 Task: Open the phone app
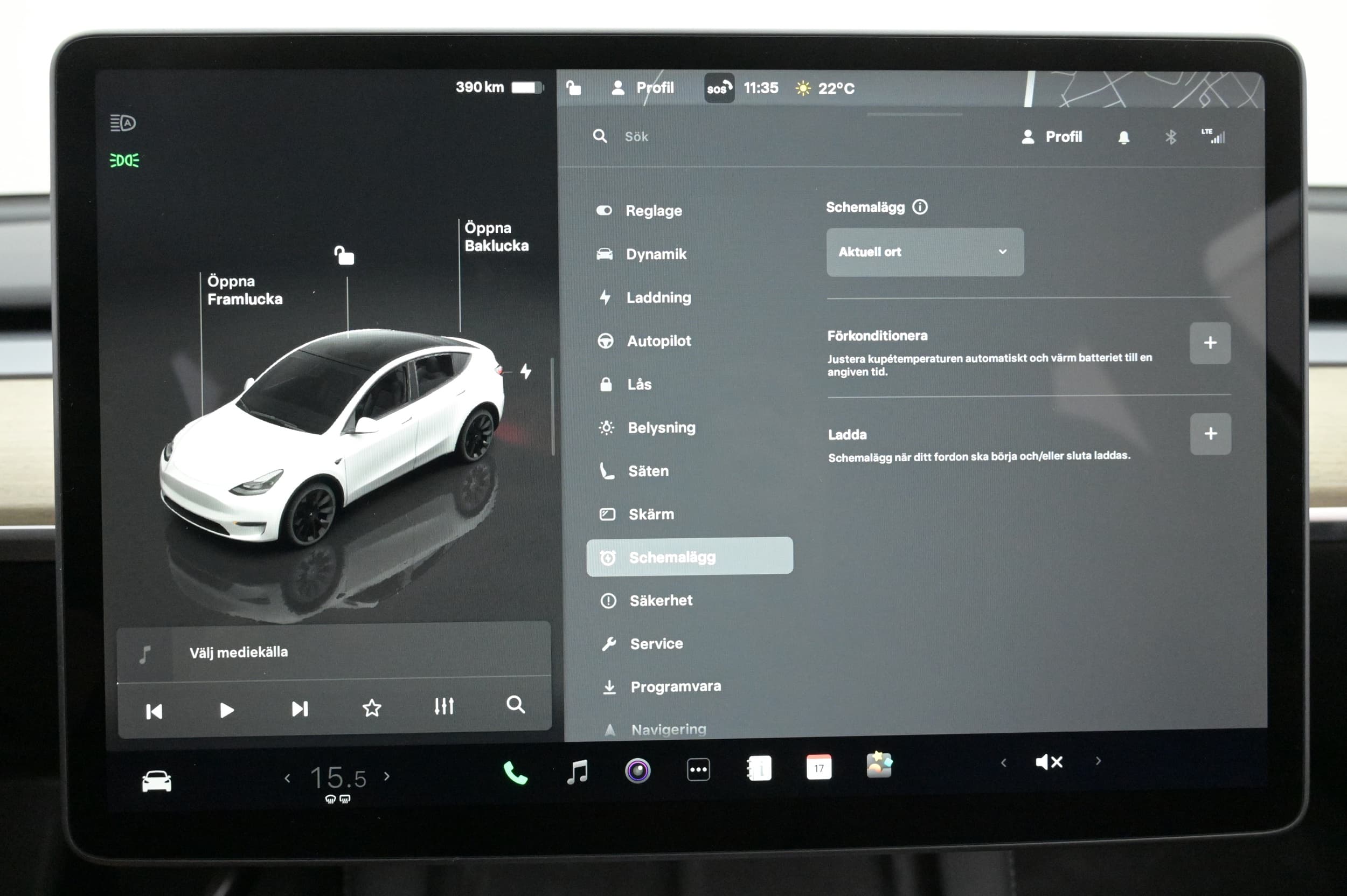(x=515, y=773)
